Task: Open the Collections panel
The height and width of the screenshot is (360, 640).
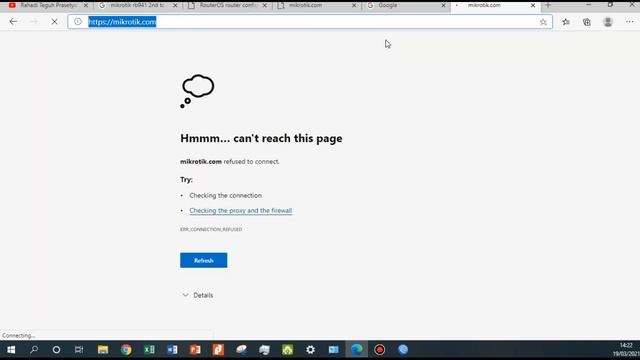Action: coord(587,22)
